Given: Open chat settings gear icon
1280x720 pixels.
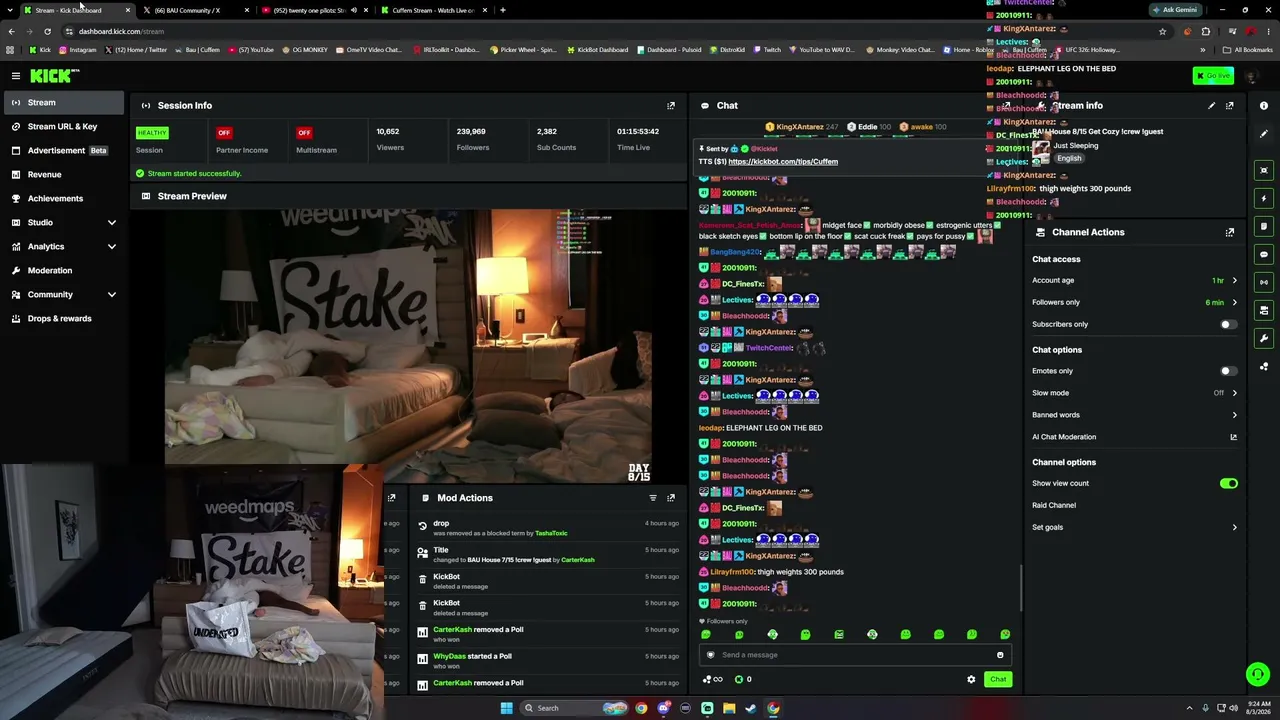Looking at the screenshot, I should [971, 679].
